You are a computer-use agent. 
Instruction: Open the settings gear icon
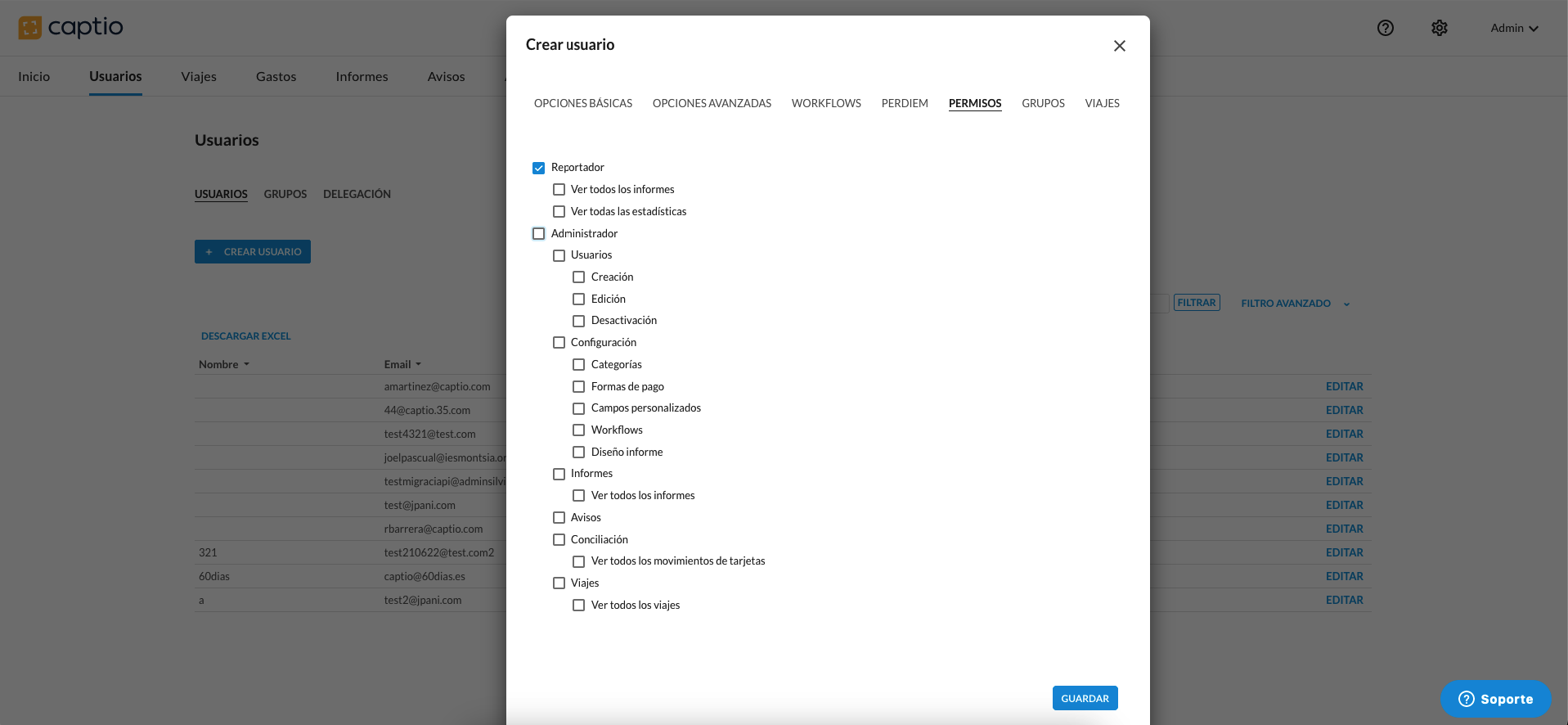click(1440, 28)
